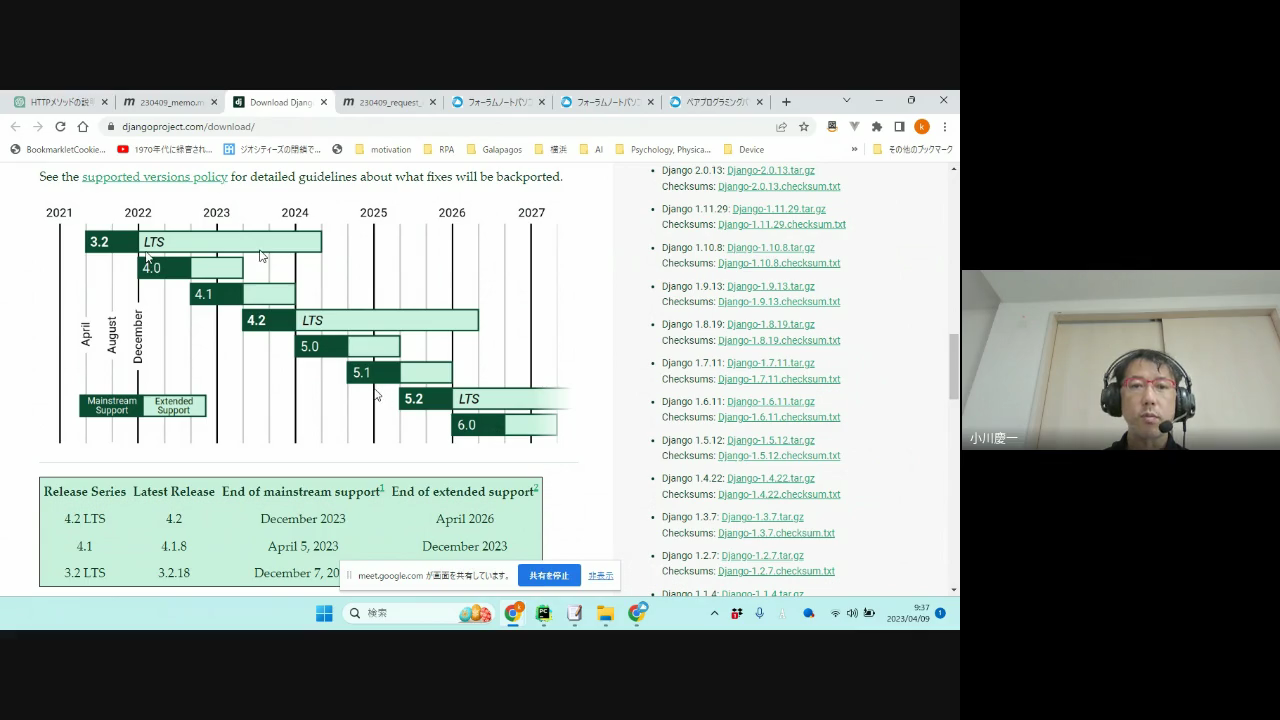Open File Explorer from the taskbar

[605, 613]
